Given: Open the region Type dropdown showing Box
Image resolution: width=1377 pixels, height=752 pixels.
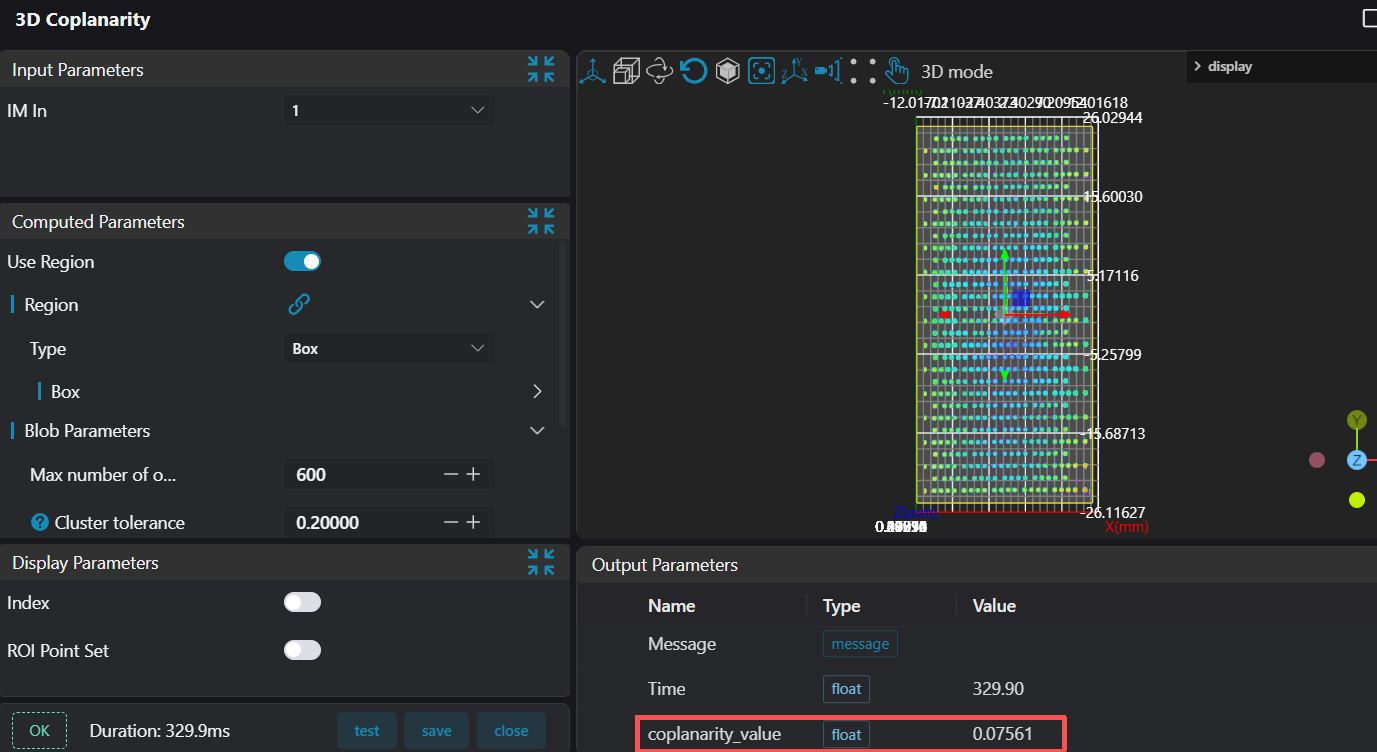Looking at the screenshot, I should [389, 349].
